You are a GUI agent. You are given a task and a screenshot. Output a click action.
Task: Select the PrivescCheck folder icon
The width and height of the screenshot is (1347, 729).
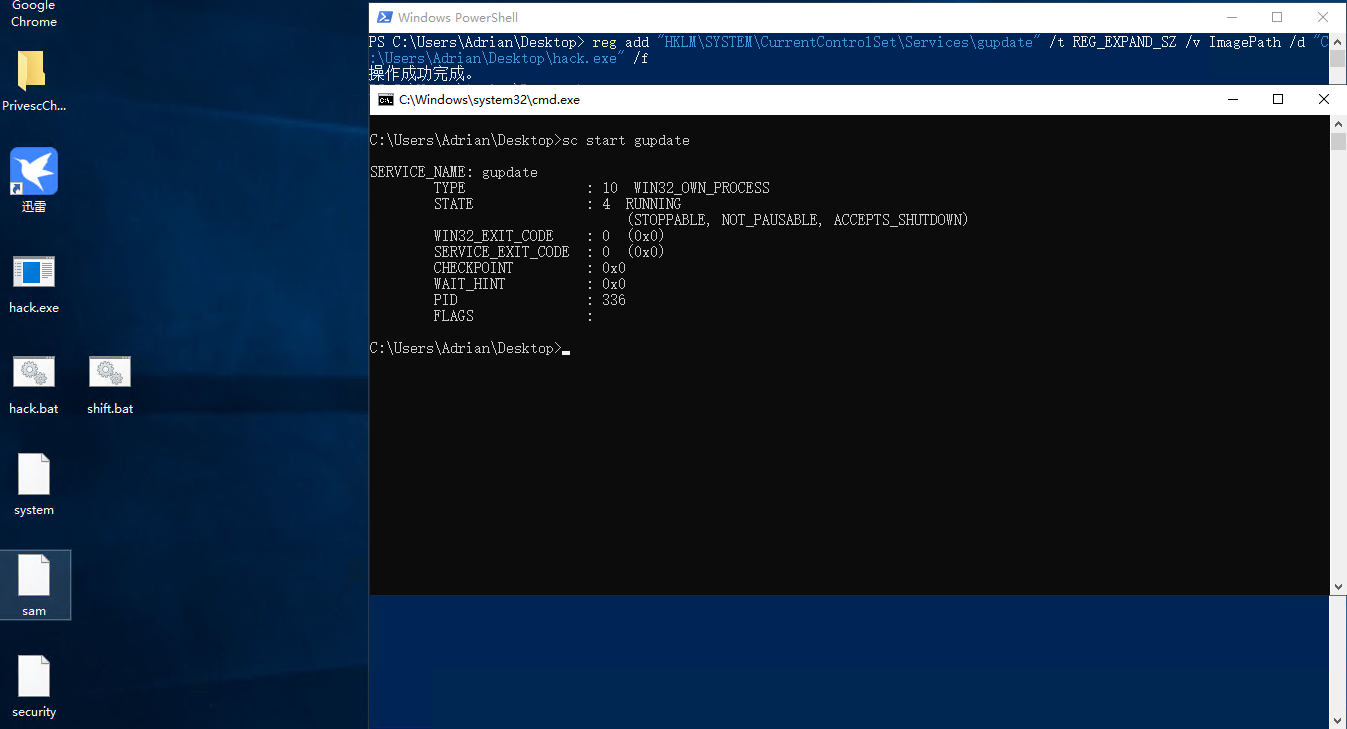point(31,71)
